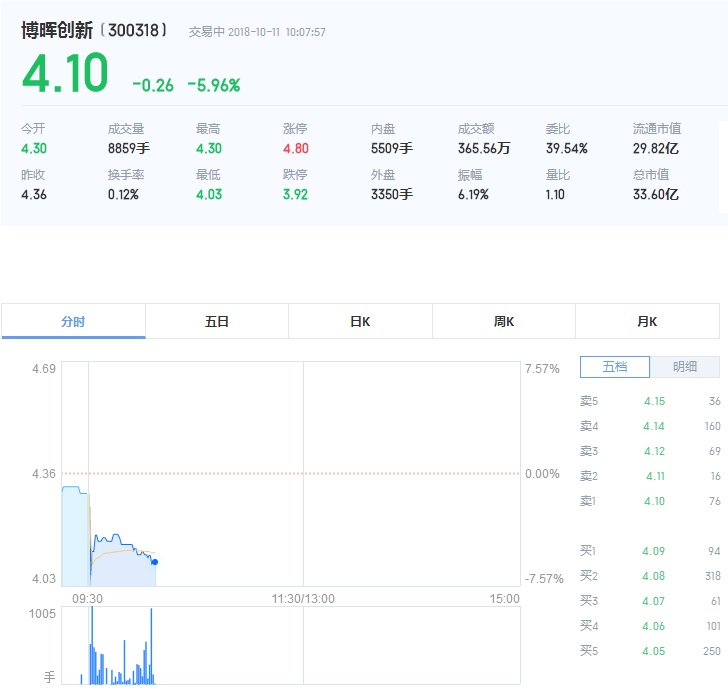This screenshot has height=693, width=728.
Task: Click the trading timestamp 2018-10-11 10:07:57
Action: [x=277, y=32]
